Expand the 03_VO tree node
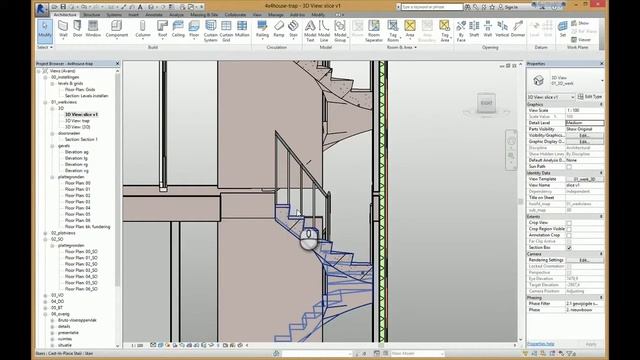 (x=45, y=295)
